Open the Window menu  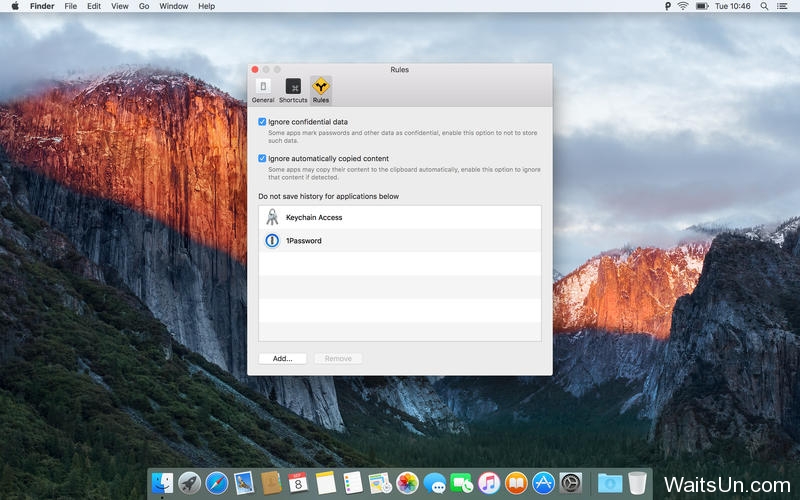pyautogui.click(x=173, y=6)
